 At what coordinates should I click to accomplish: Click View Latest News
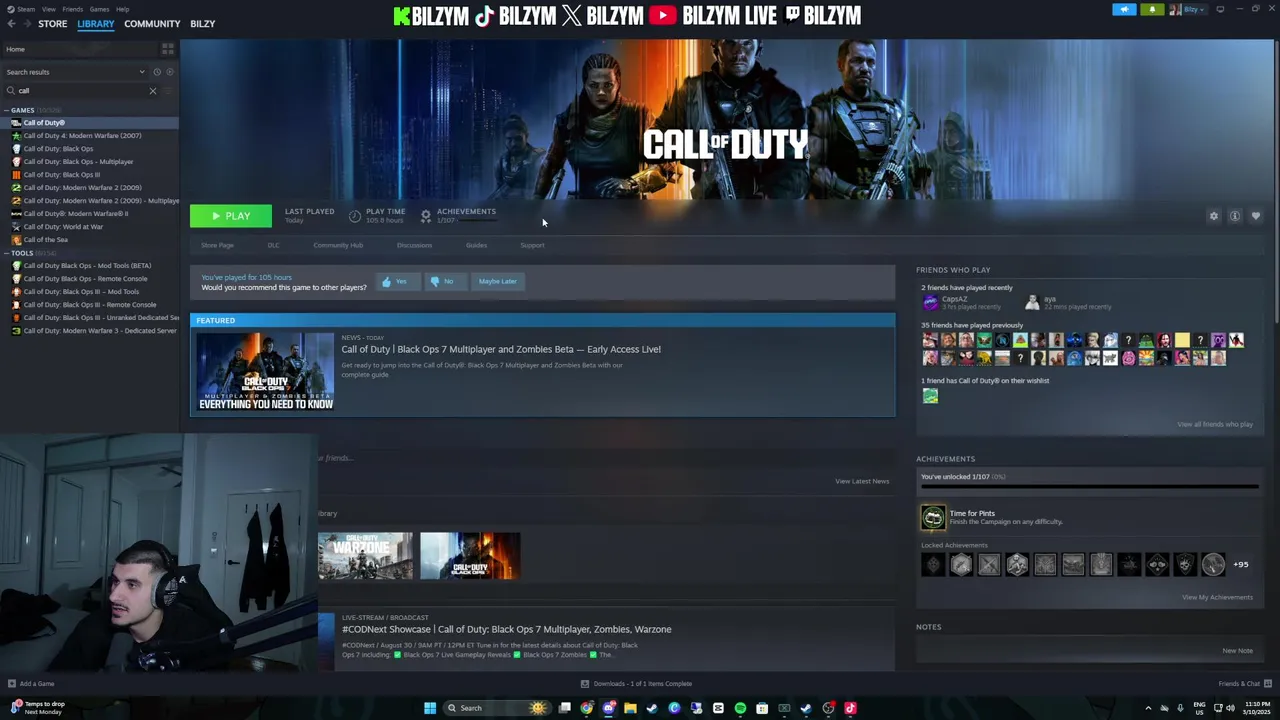[862, 481]
